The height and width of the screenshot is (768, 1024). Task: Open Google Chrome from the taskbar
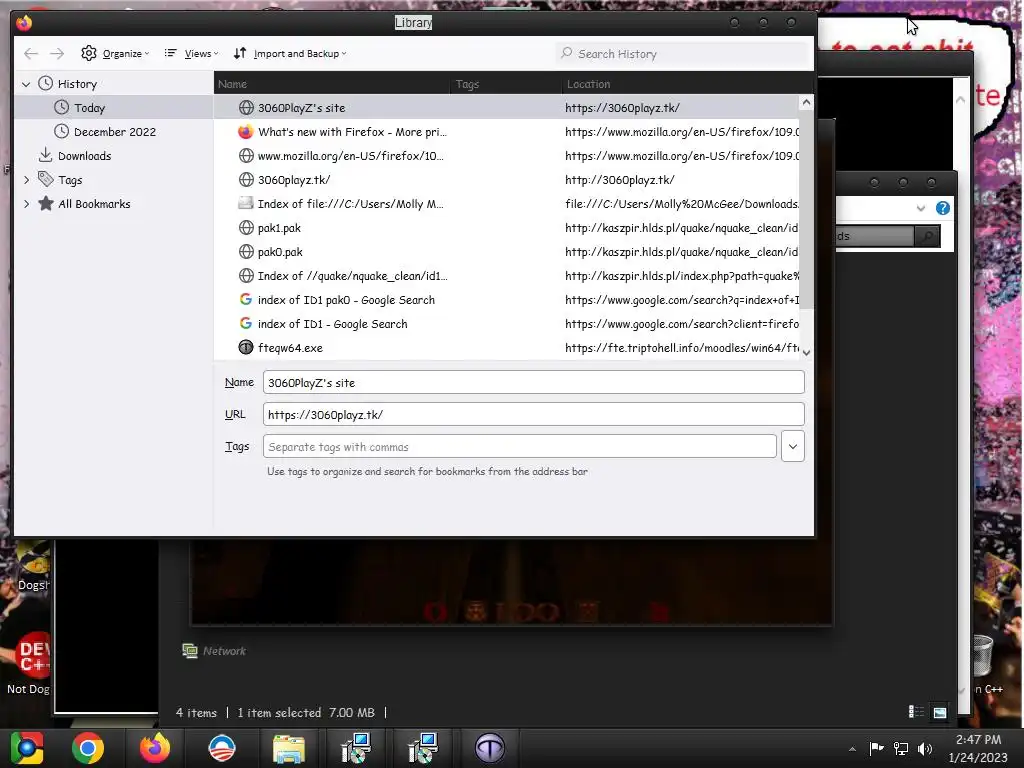(x=88, y=748)
